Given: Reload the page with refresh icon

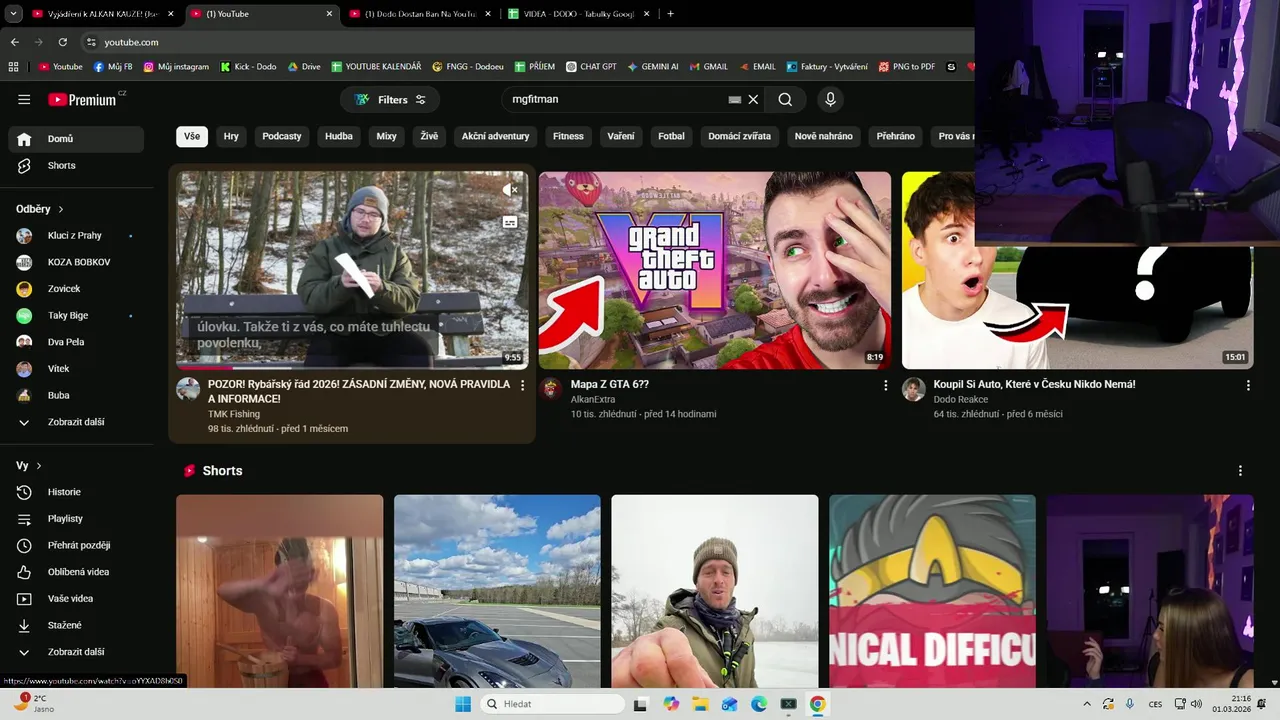Looking at the screenshot, I should coord(62,42).
